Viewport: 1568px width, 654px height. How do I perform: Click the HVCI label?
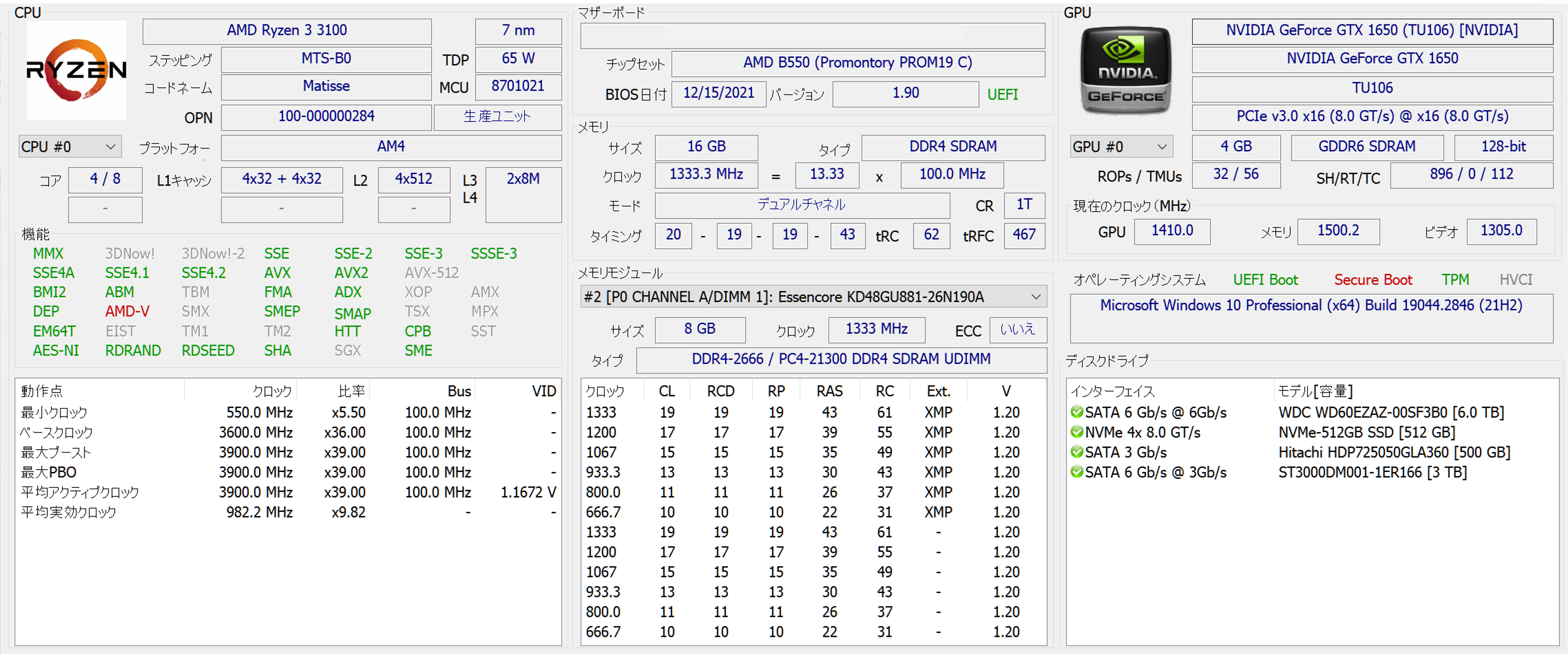point(1515,280)
